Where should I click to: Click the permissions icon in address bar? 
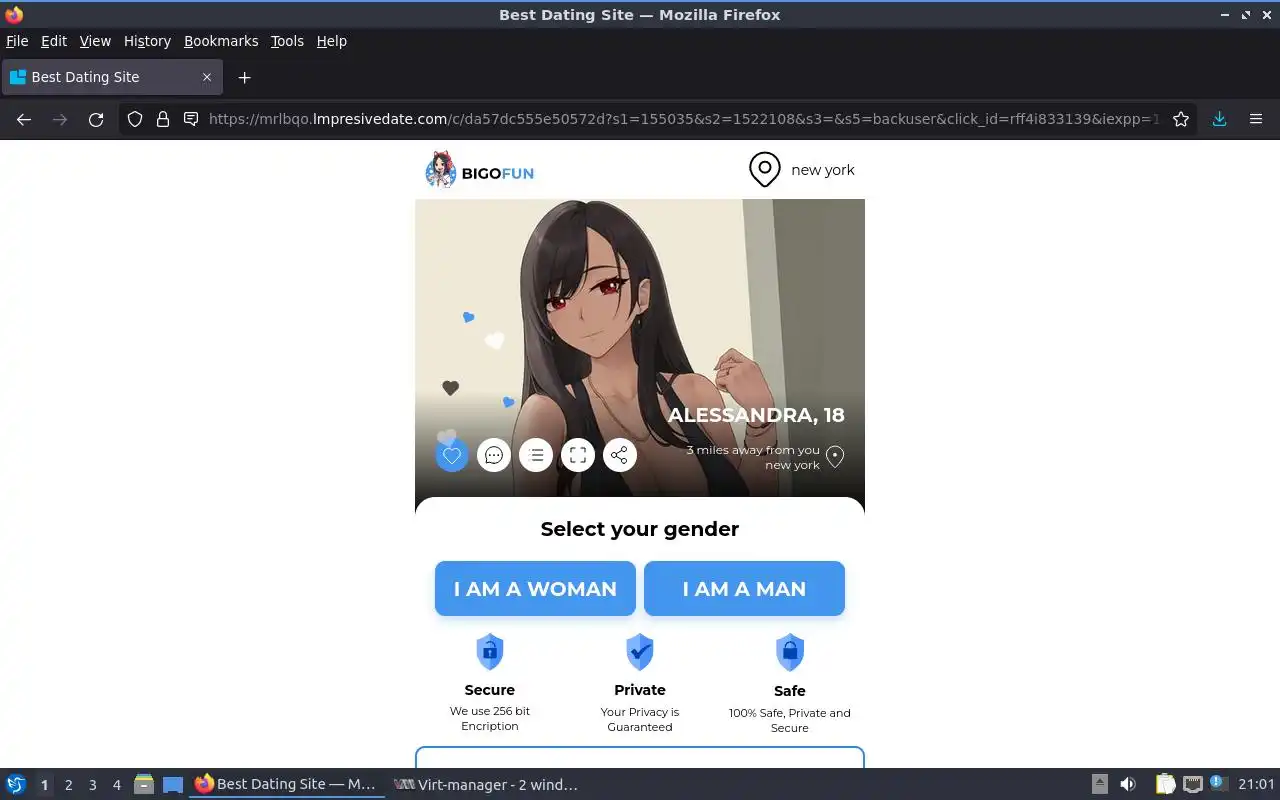point(191,119)
